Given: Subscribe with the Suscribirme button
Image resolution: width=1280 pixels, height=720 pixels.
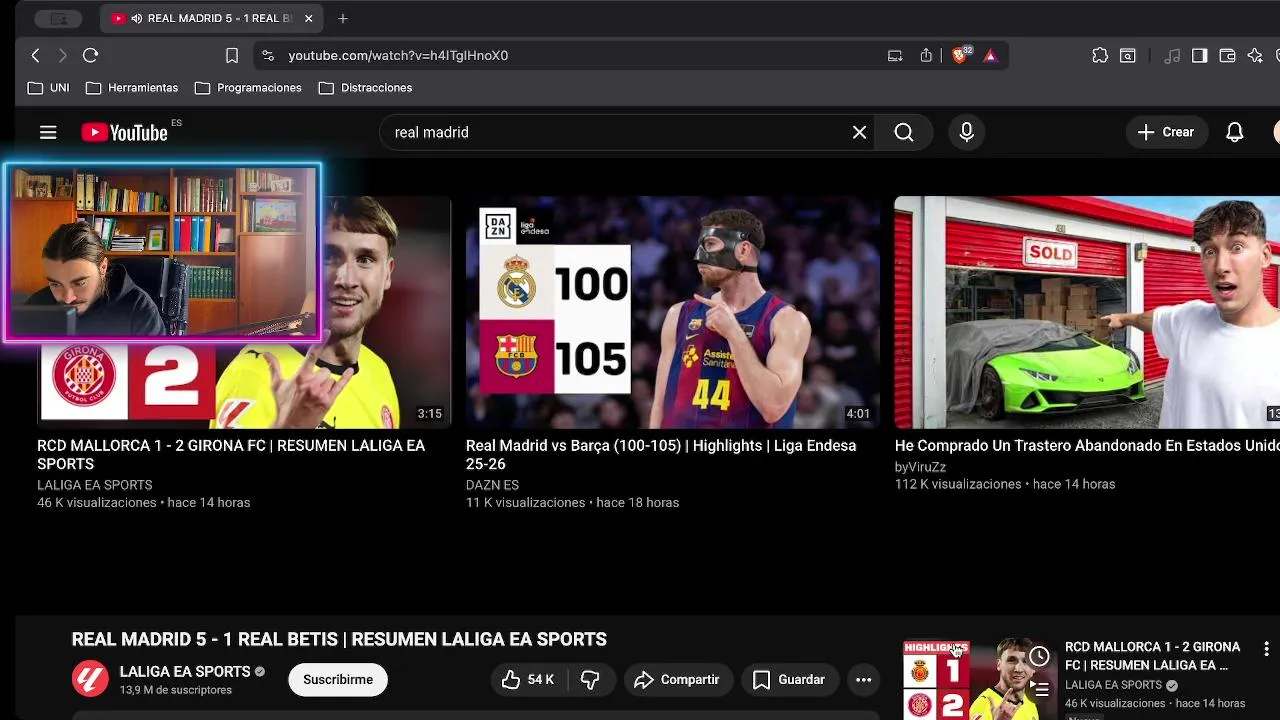Looking at the screenshot, I should [338, 680].
